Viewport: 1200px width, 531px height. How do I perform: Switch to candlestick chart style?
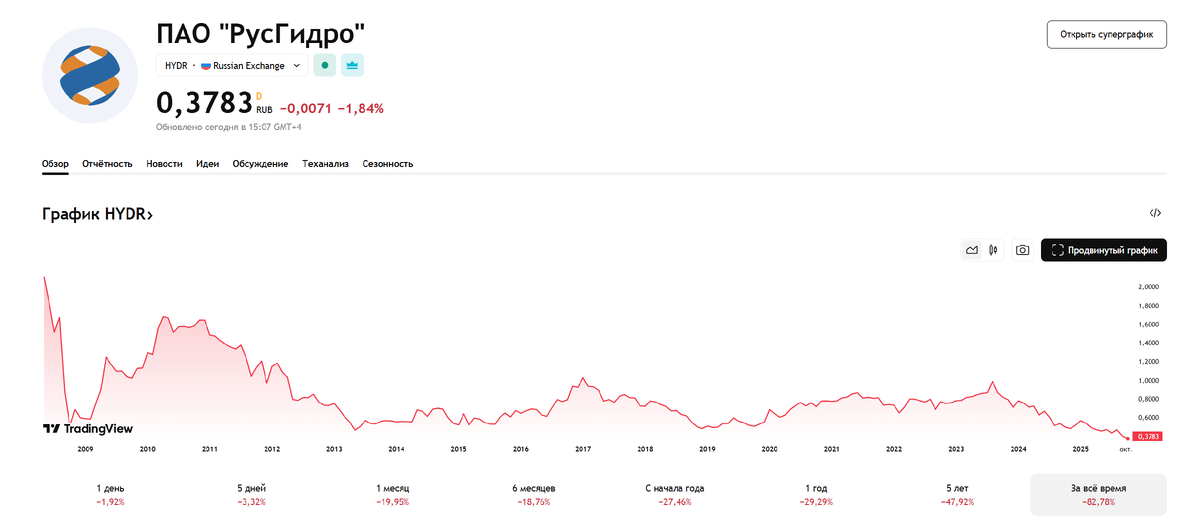point(993,250)
